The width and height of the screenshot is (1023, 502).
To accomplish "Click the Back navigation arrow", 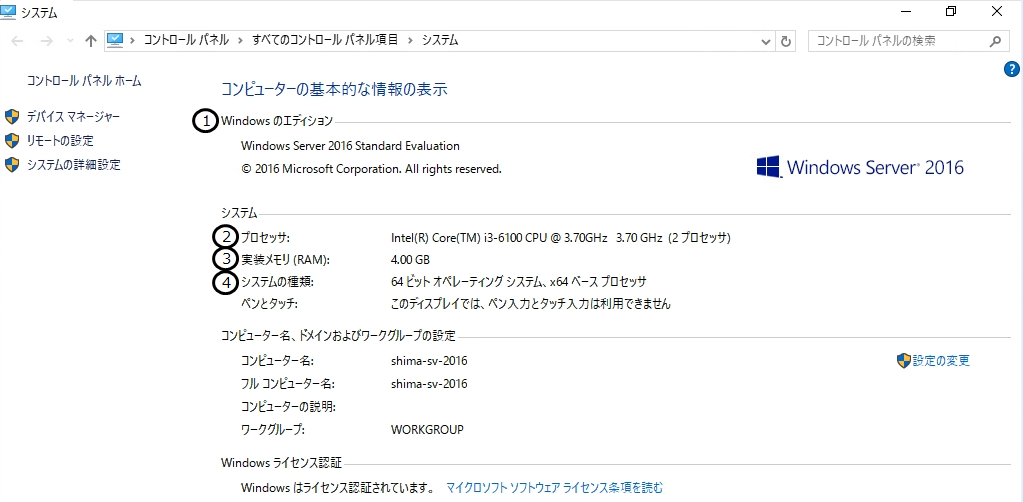I will click(18, 41).
